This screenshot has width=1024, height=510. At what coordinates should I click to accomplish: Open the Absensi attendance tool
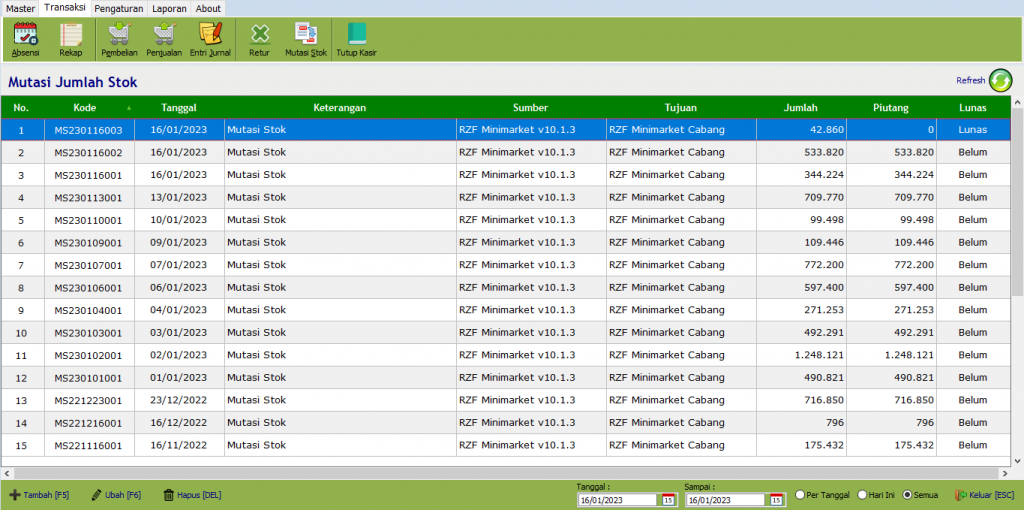click(x=25, y=39)
